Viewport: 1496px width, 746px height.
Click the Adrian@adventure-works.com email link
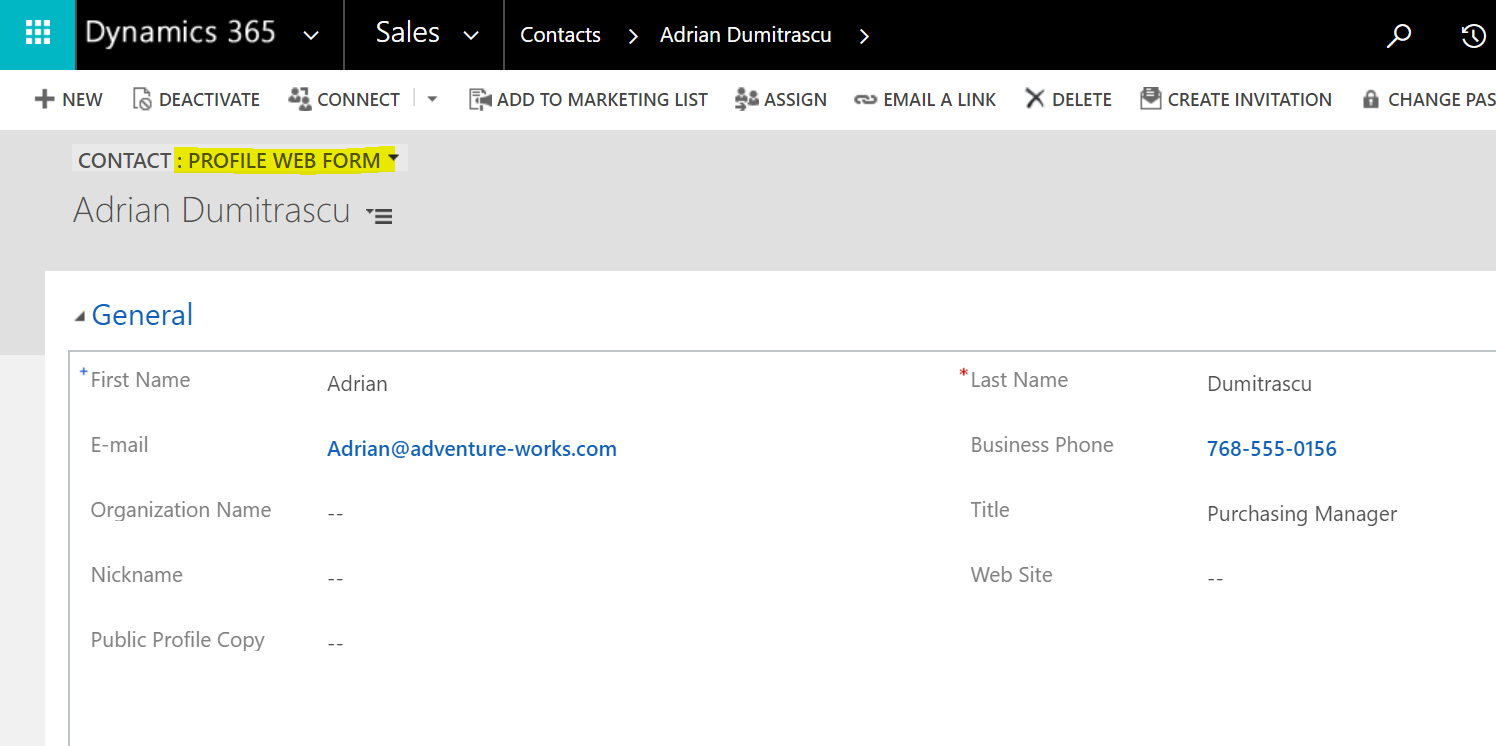(471, 449)
